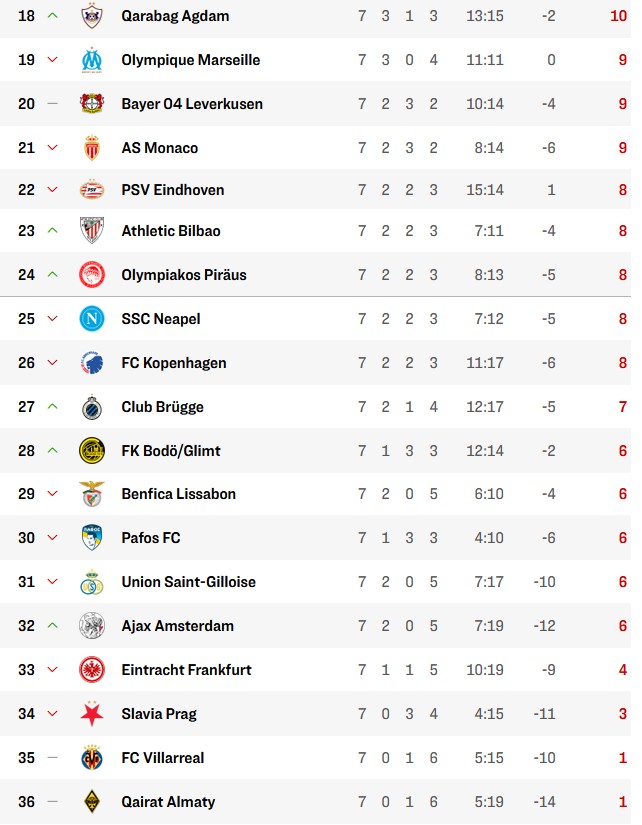Click the Pafos FC down-trend arrow
Screen dimensions: 642x825
point(53,538)
